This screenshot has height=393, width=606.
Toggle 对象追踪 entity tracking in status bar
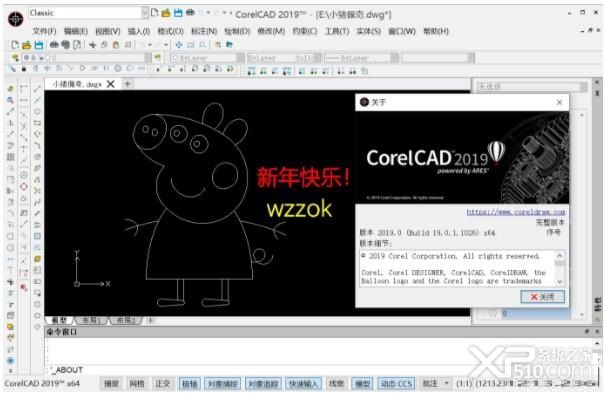(x=263, y=383)
